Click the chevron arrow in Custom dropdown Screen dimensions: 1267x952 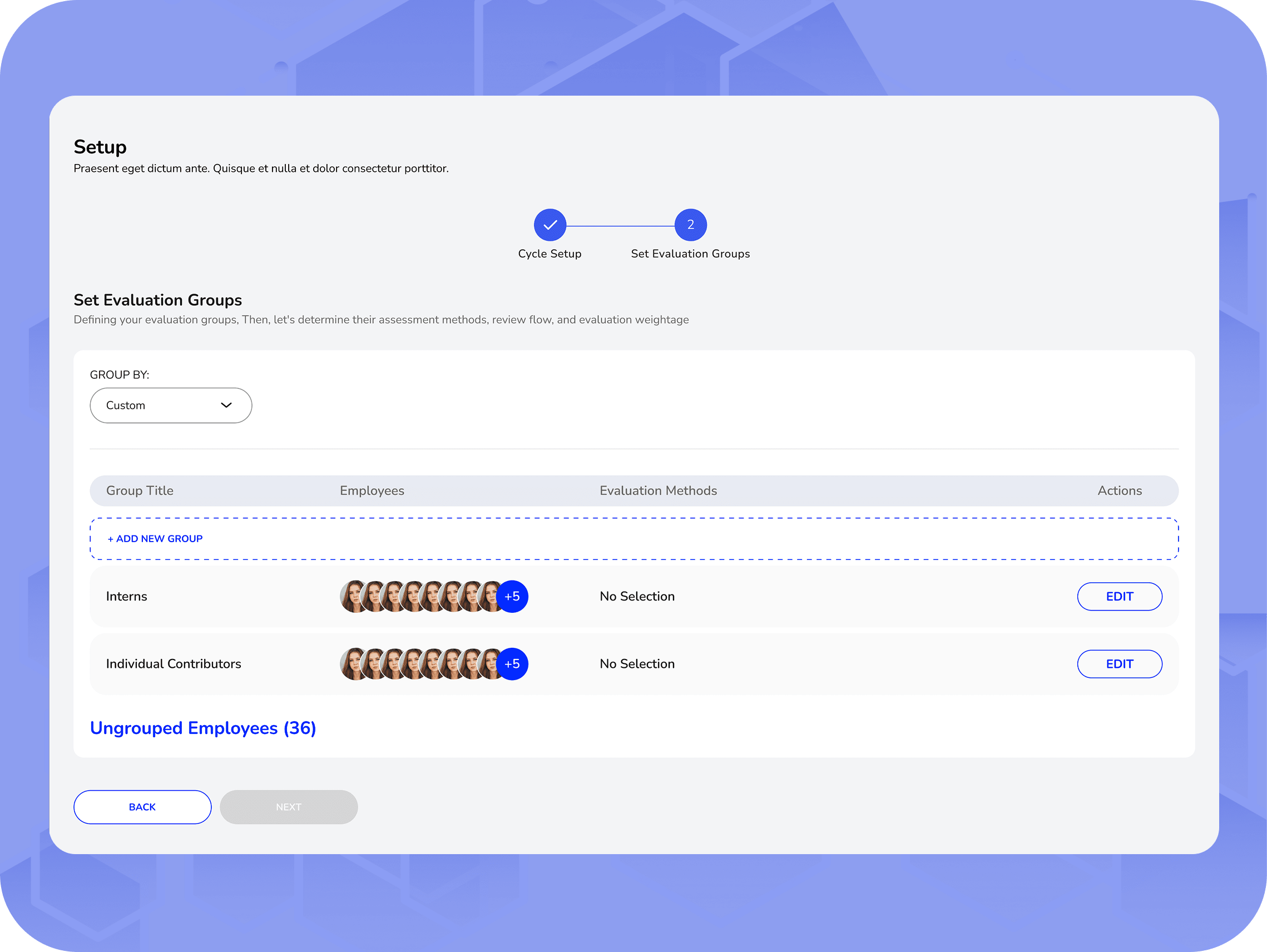tap(226, 405)
